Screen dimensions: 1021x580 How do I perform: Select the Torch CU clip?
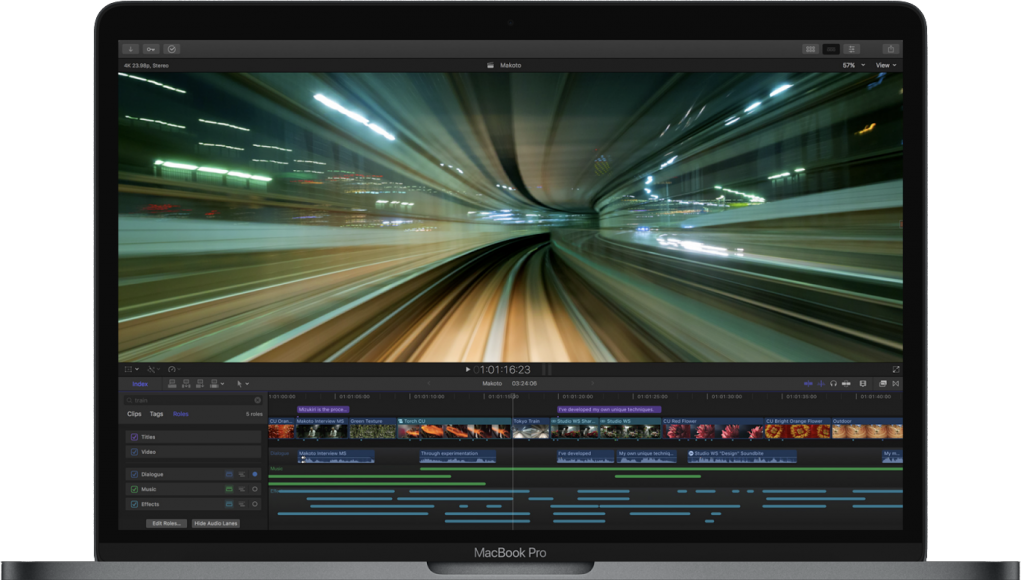click(454, 428)
